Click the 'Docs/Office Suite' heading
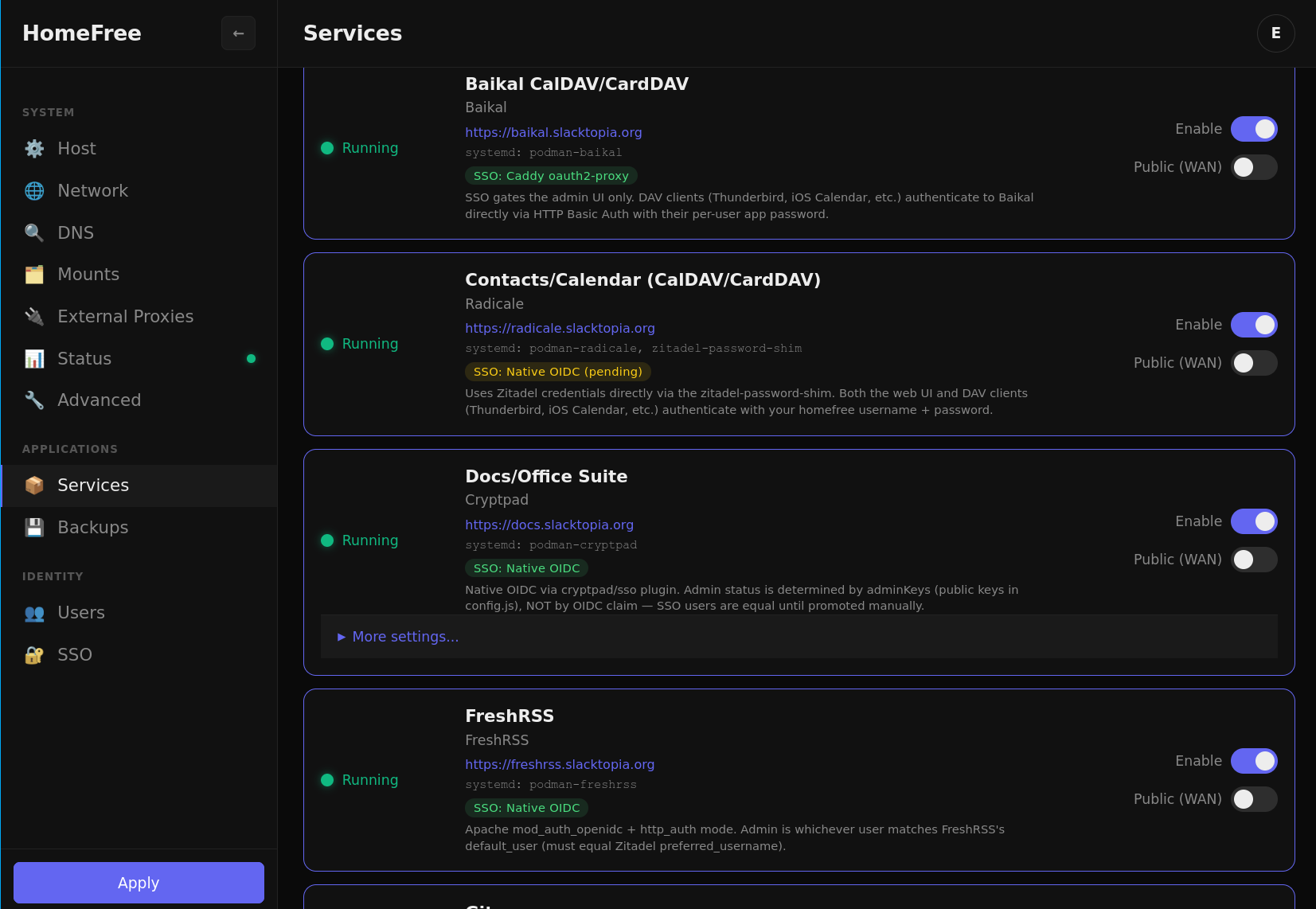The width and height of the screenshot is (1316, 909). (x=546, y=477)
